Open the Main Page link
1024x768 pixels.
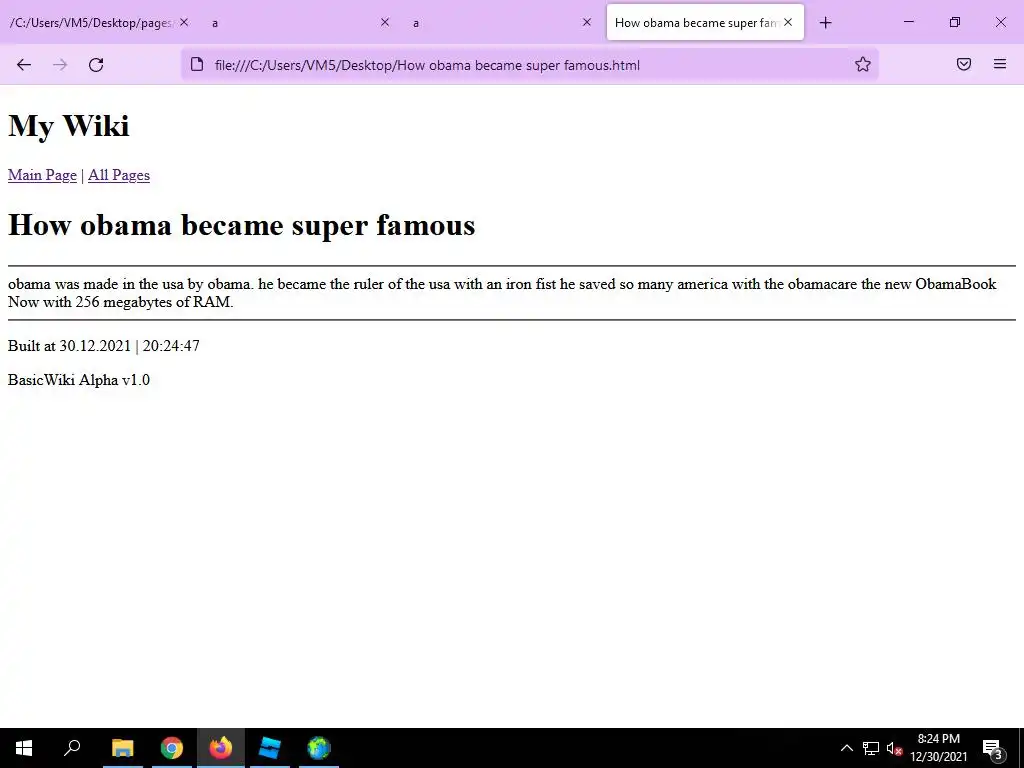click(x=42, y=175)
